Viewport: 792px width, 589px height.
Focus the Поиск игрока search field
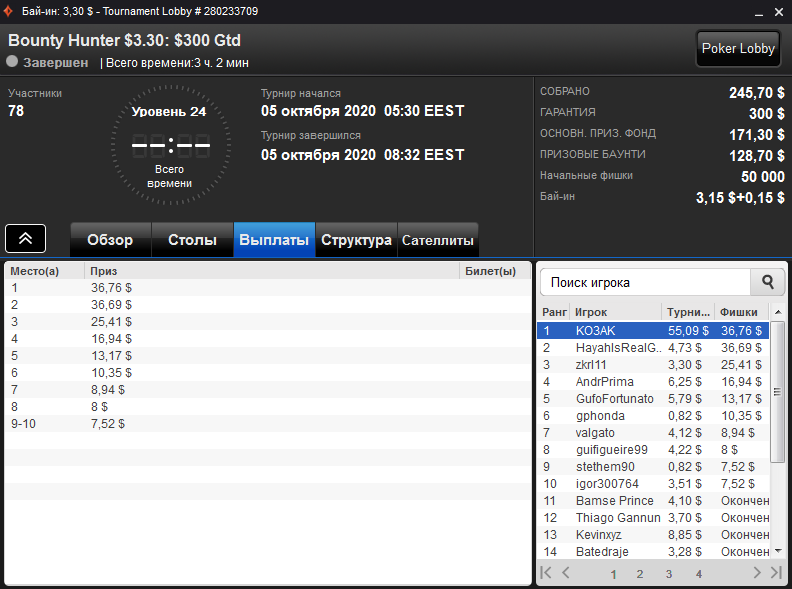[x=646, y=282]
